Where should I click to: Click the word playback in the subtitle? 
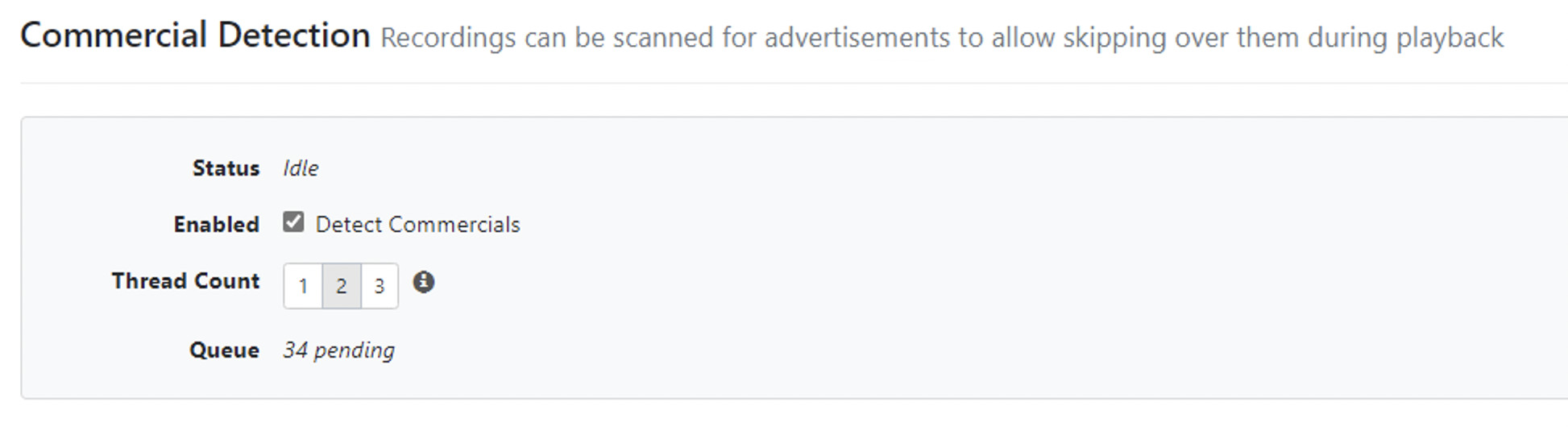(1450, 38)
